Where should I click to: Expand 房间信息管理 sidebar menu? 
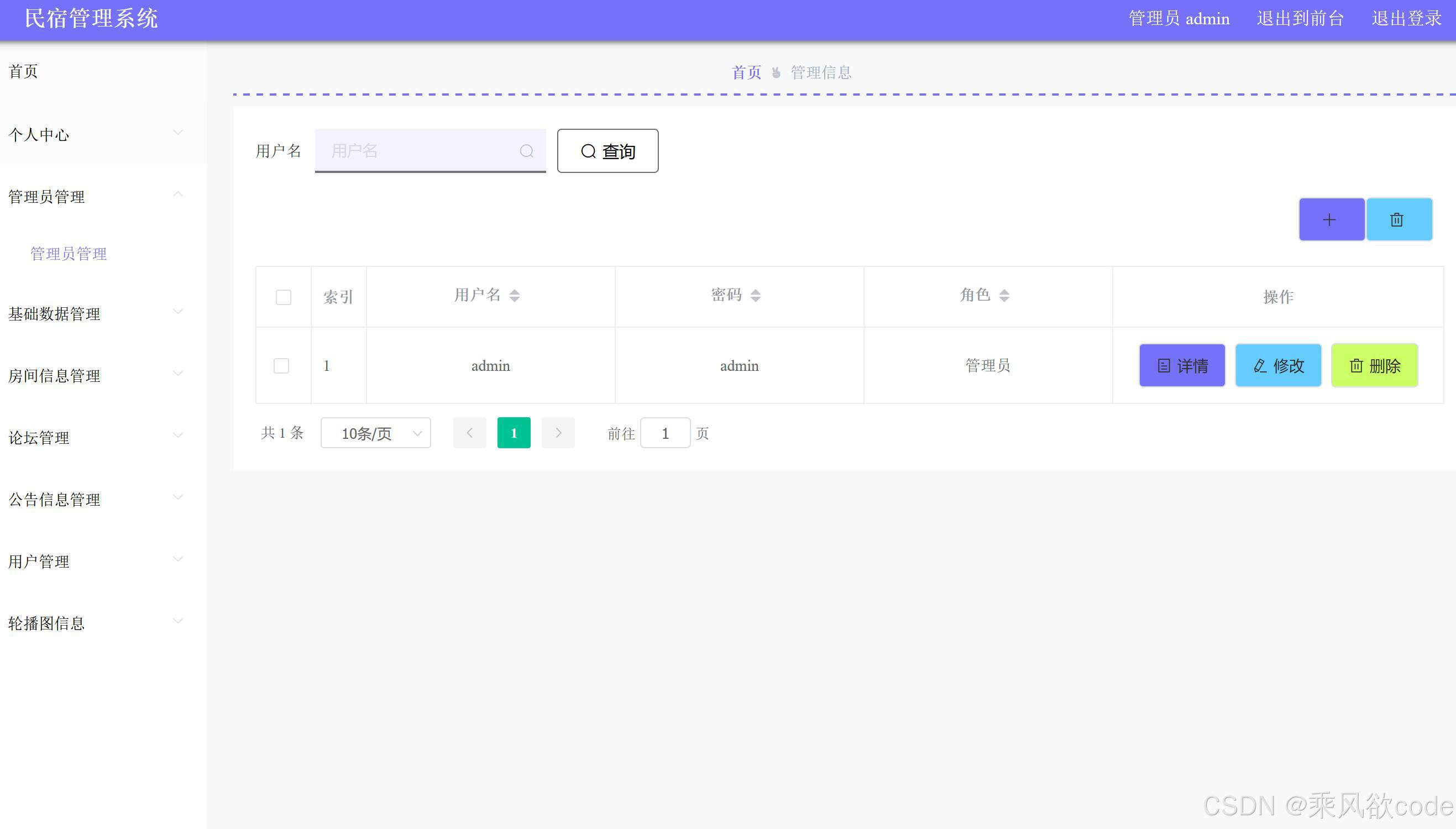pyautogui.click(x=96, y=375)
